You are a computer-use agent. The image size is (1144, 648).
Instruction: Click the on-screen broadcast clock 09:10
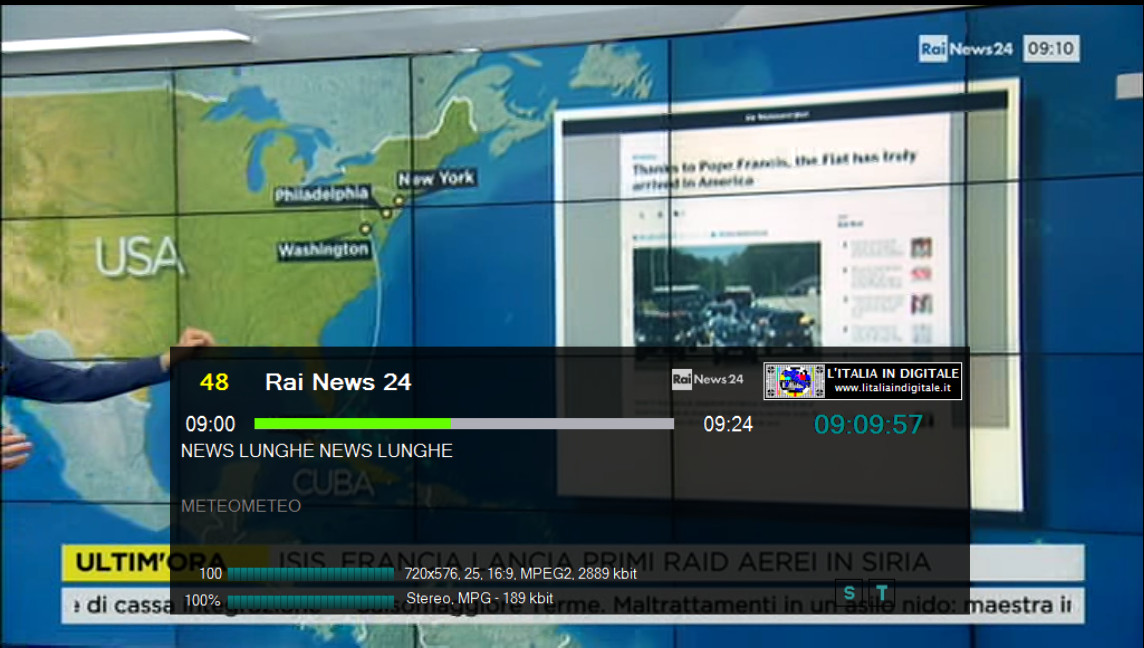click(x=1051, y=48)
